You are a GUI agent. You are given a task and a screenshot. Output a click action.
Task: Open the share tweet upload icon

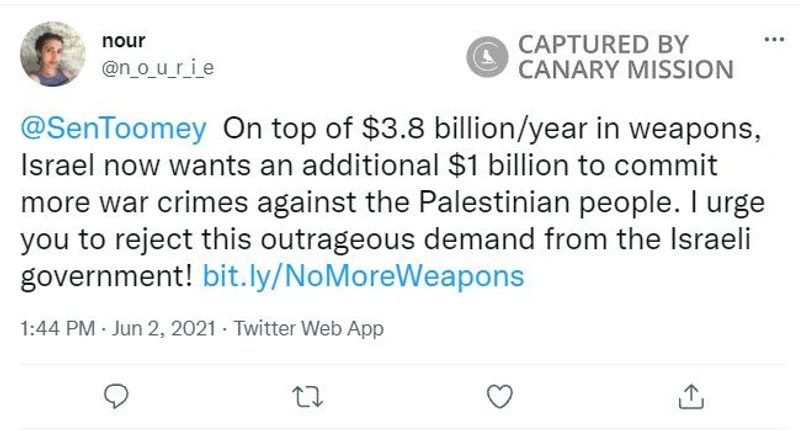pos(689,396)
